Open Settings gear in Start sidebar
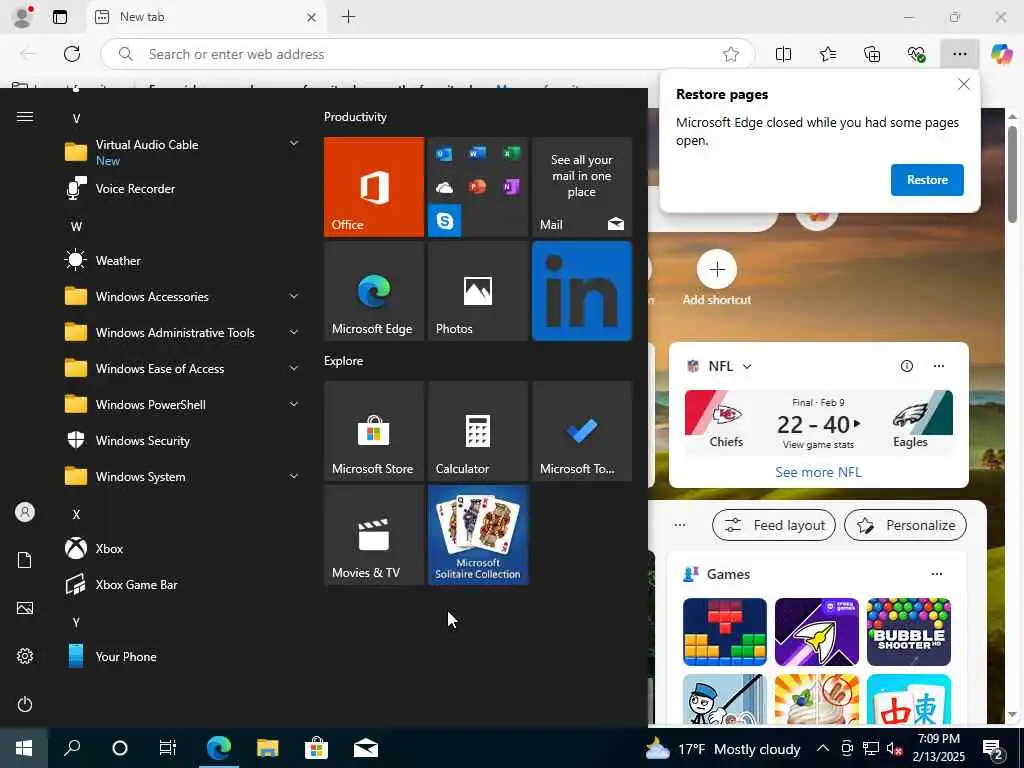 pyautogui.click(x=25, y=656)
